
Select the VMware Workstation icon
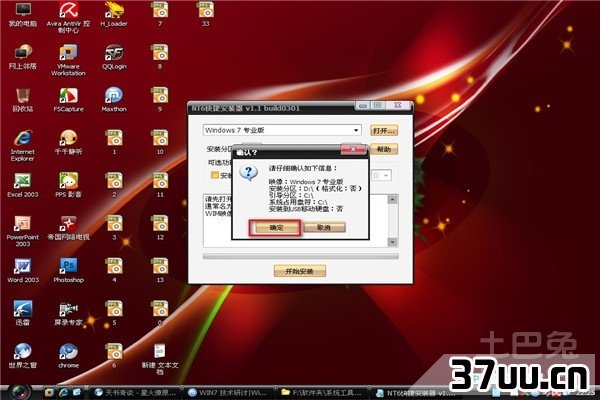68,60
